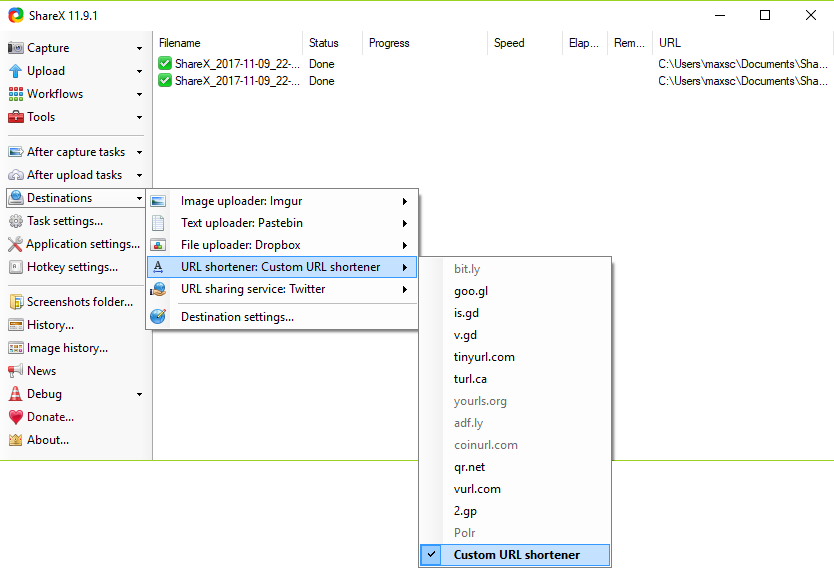
Task: Open Text uploader: Pastebin menu entry
Action: (x=282, y=223)
